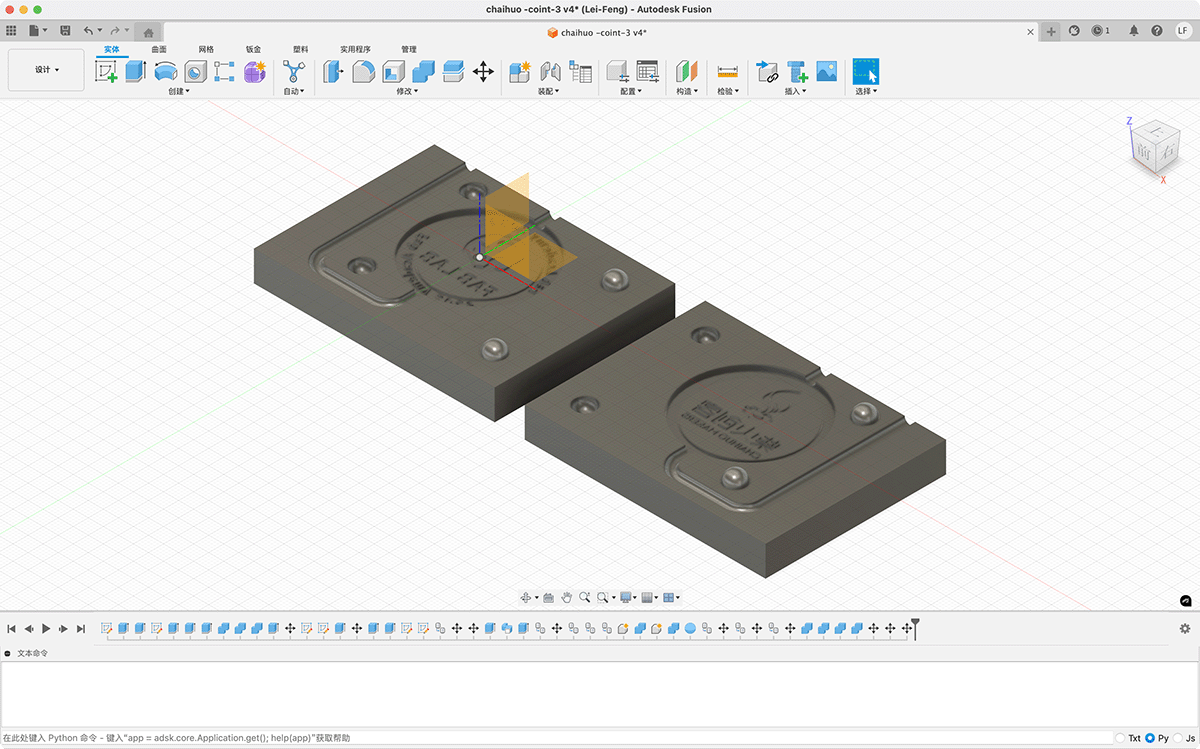Switch to the 曲面 tab

(x=159, y=49)
